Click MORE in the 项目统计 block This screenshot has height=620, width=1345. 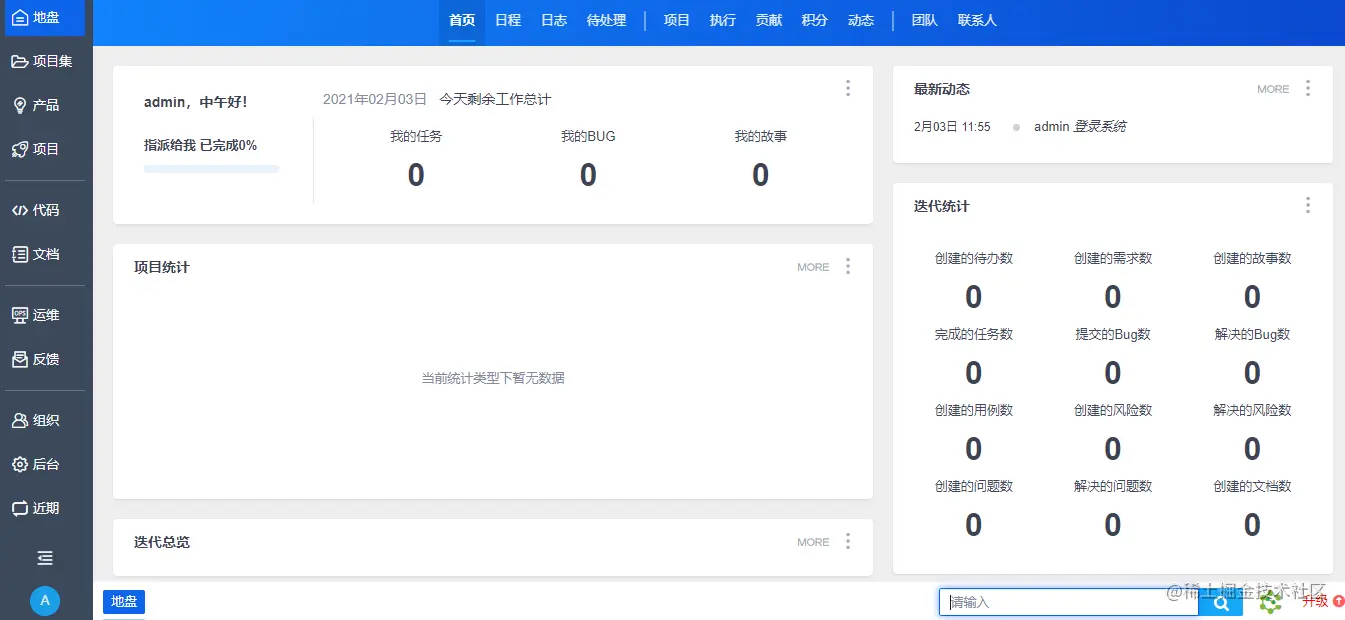(813, 267)
